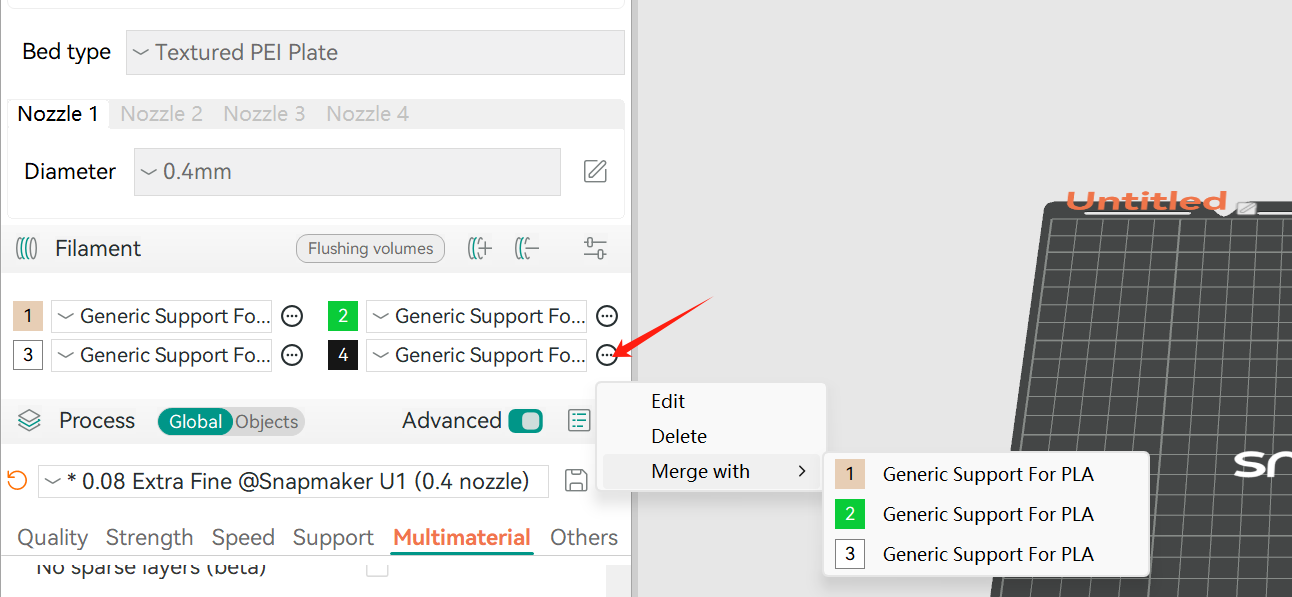1292x597 pixels.
Task: Open filament settings sliders icon
Action: tap(595, 249)
